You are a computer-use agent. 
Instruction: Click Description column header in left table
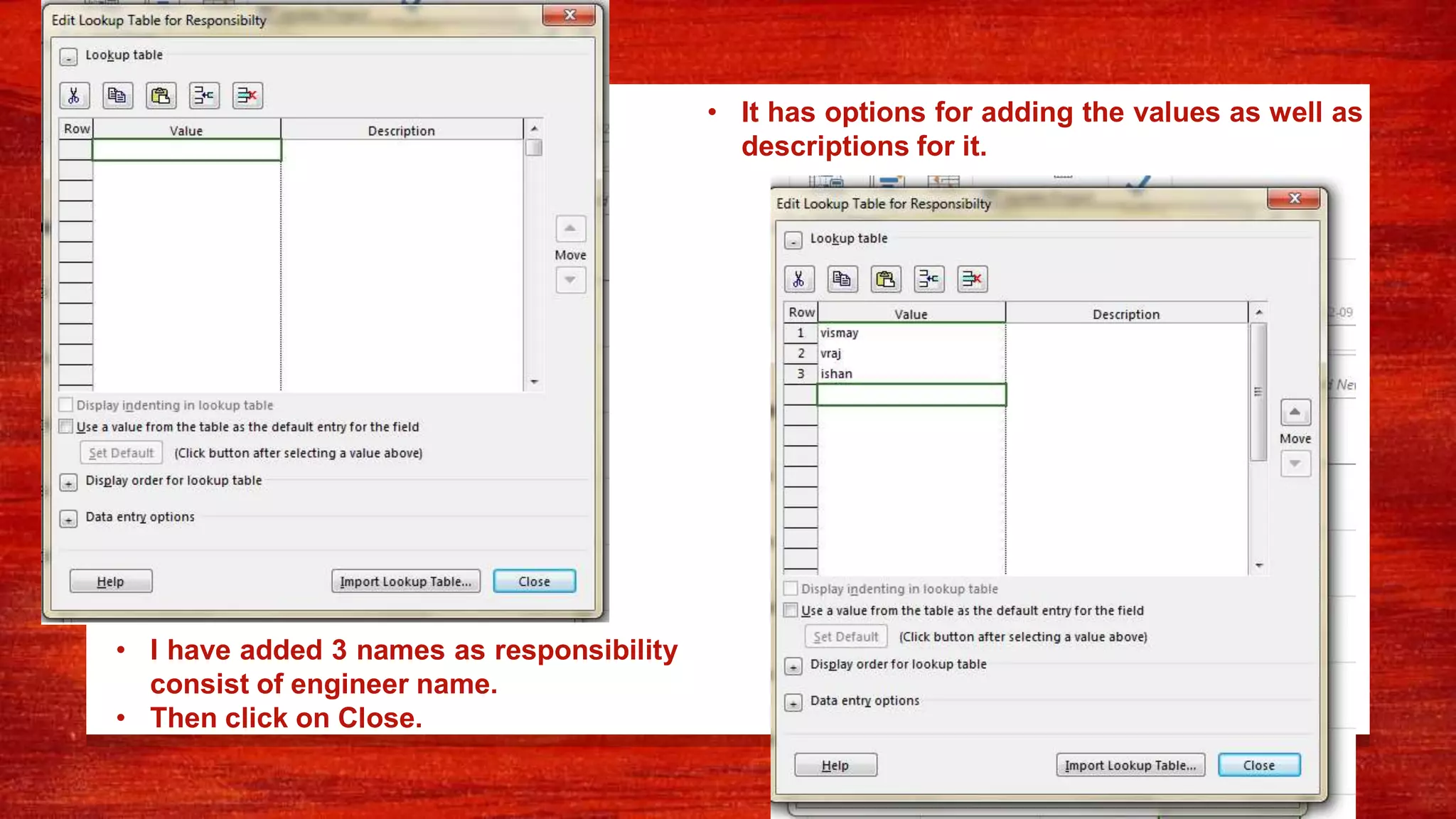click(402, 130)
